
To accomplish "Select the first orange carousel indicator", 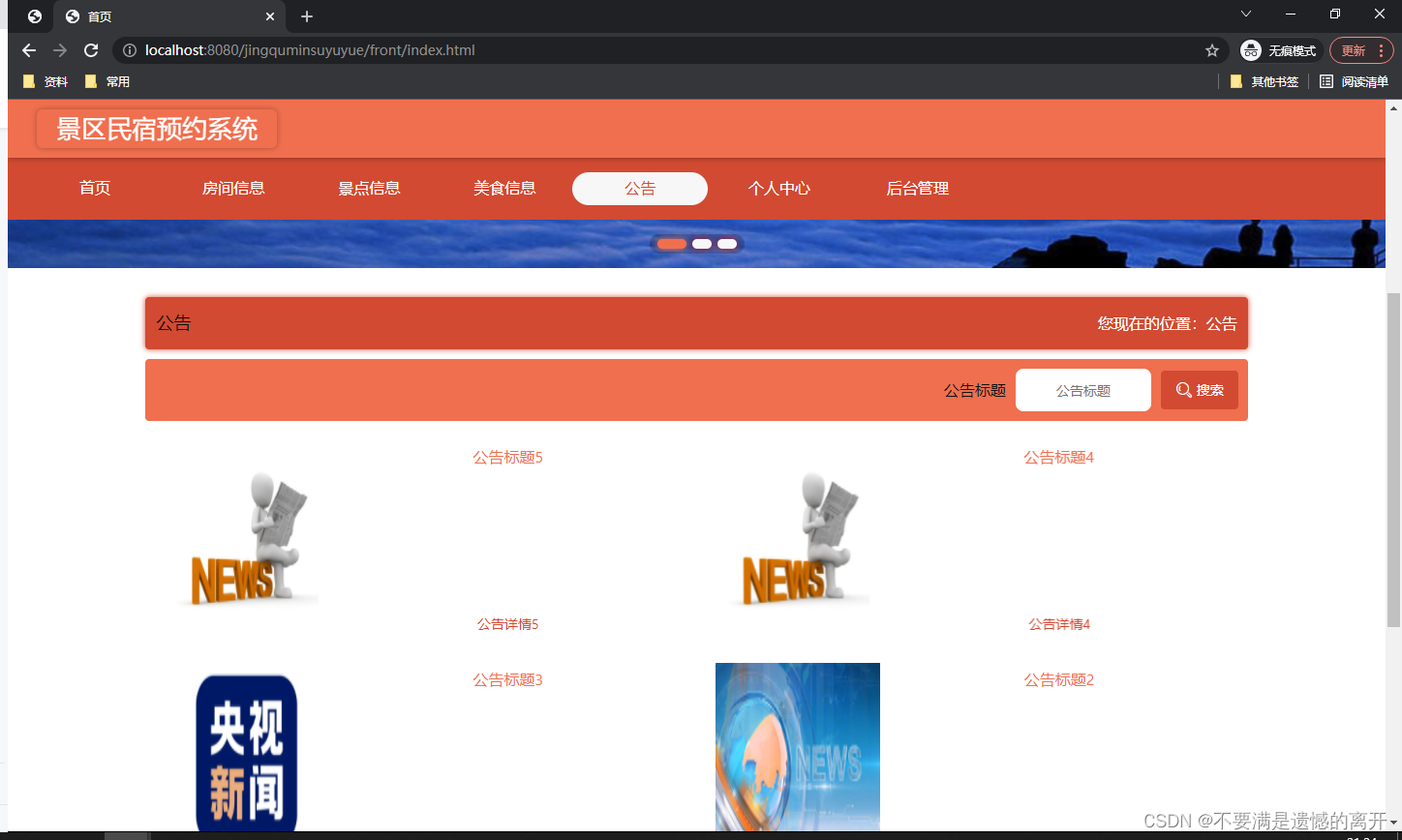I will click(670, 243).
